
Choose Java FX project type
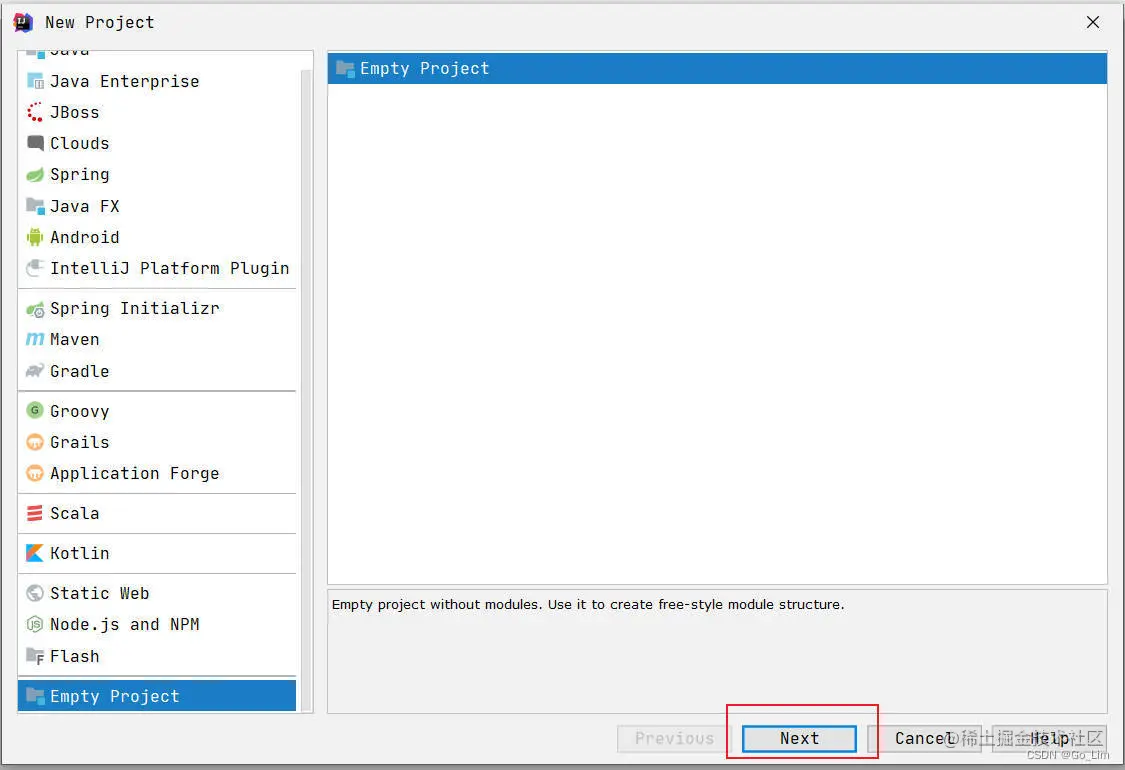point(156,206)
